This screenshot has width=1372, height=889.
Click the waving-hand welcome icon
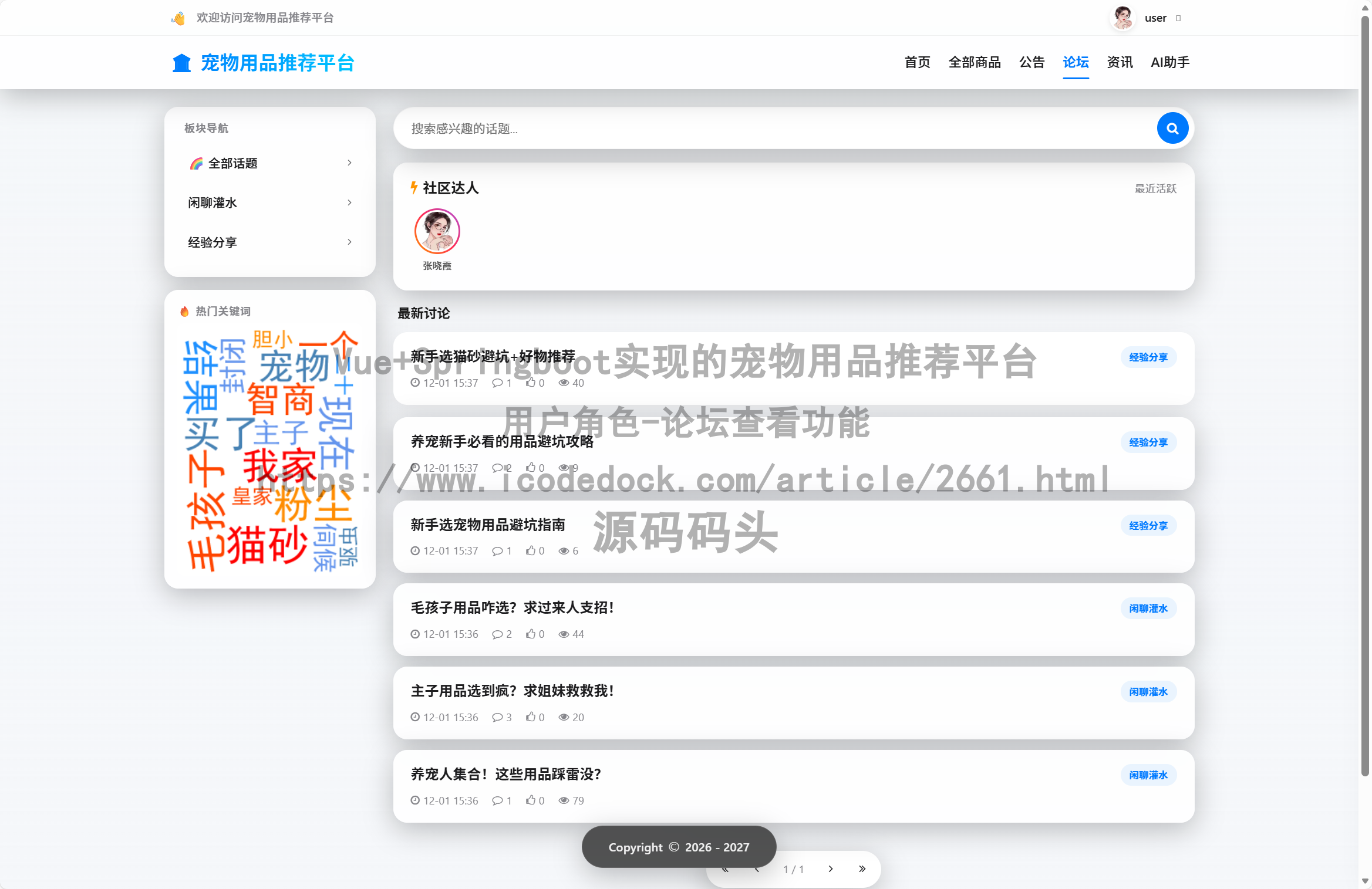tap(177, 18)
